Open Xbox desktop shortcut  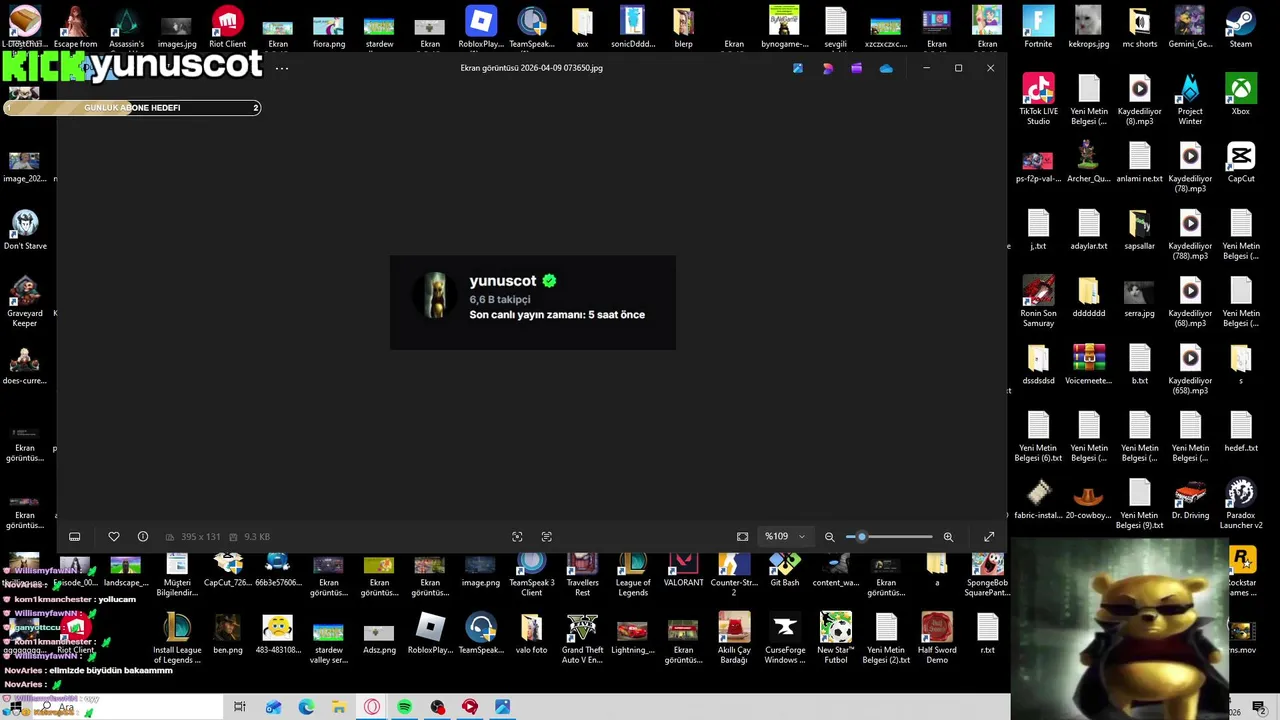(1241, 96)
